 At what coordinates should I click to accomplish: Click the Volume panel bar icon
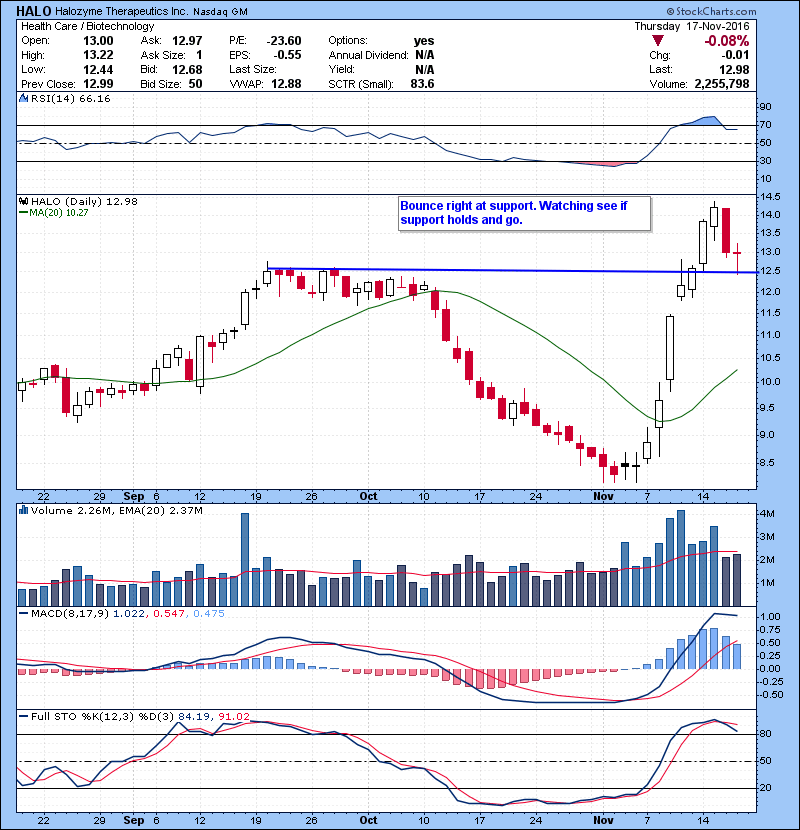coord(23,510)
